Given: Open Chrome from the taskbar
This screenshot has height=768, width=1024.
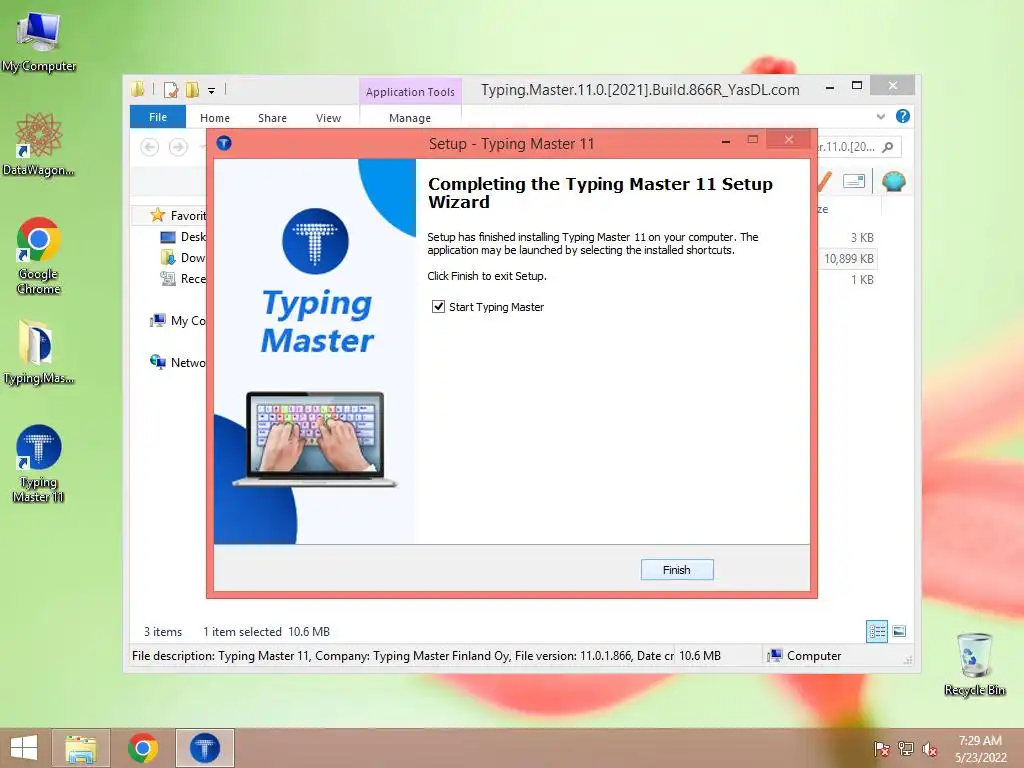Looking at the screenshot, I should pos(142,748).
